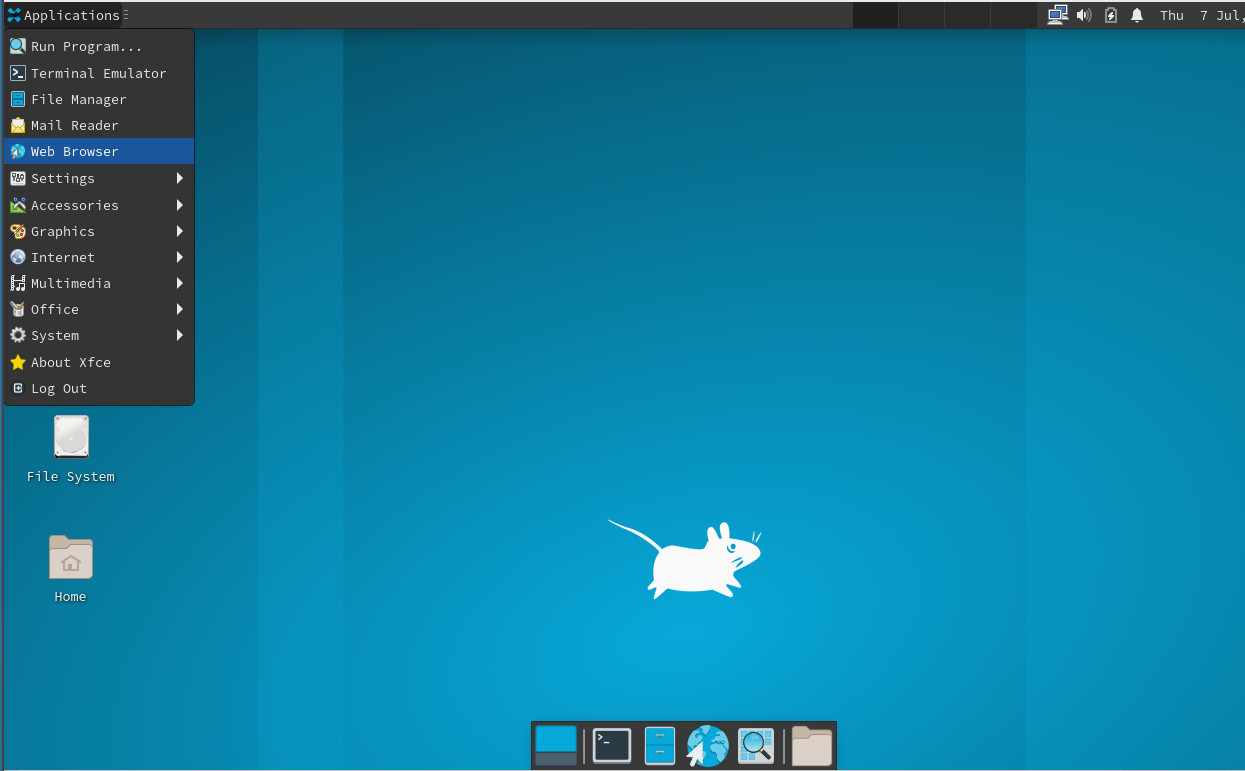Click the battery indicator in the panel
Image resolution: width=1245 pixels, height=771 pixels.
pyautogui.click(x=1111, y=15)
